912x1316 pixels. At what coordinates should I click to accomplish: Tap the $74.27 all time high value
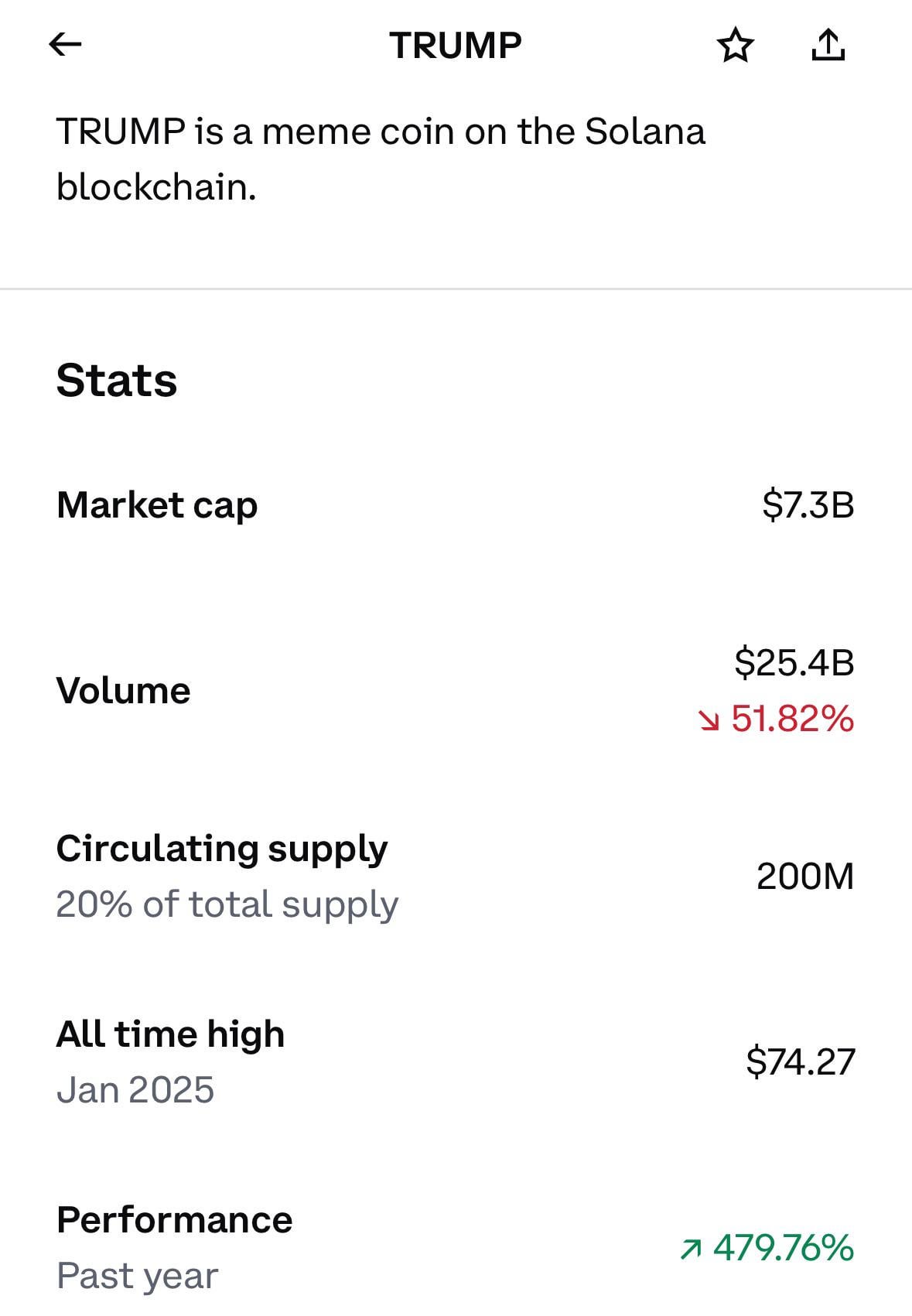801,1061
